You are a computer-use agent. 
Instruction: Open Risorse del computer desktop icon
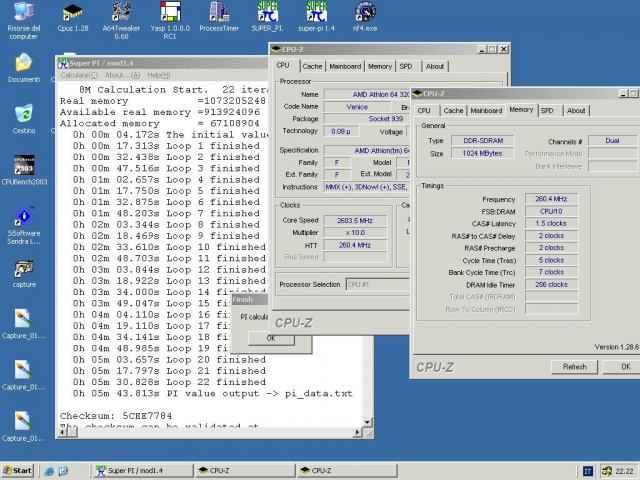click(x=24, y=20)
